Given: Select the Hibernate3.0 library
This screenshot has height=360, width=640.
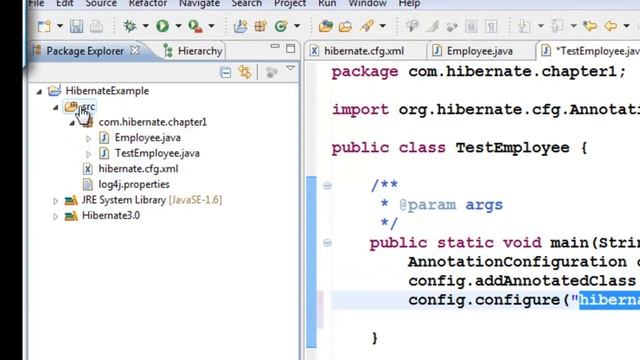Looking at the screenshot, I should [111, 215].
